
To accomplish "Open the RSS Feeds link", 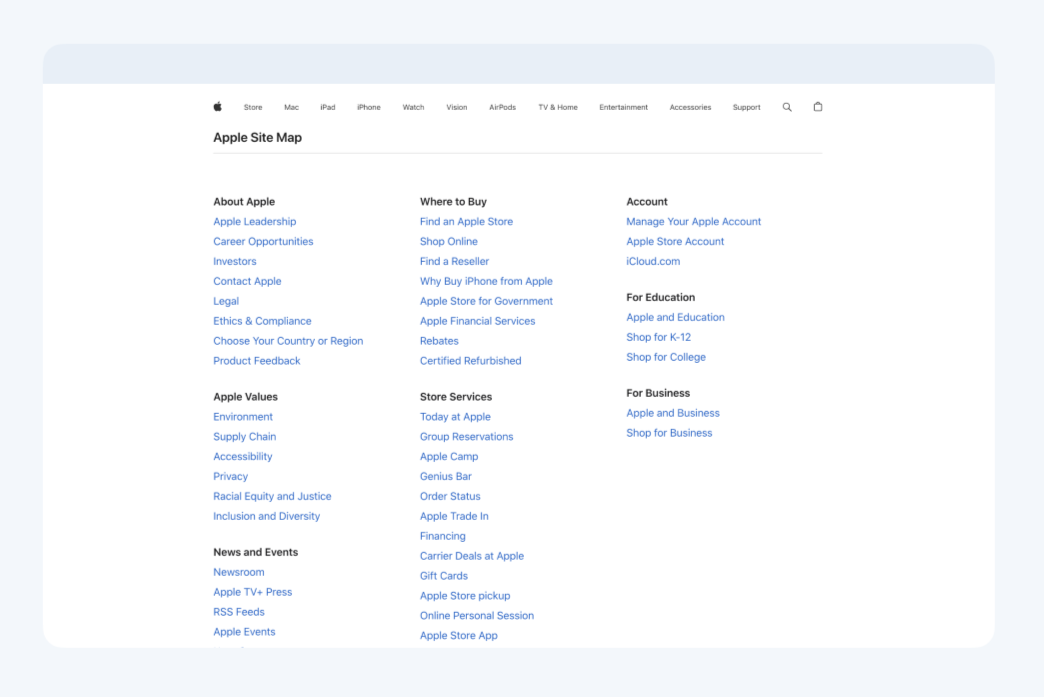I will click(x=239, y=612).
